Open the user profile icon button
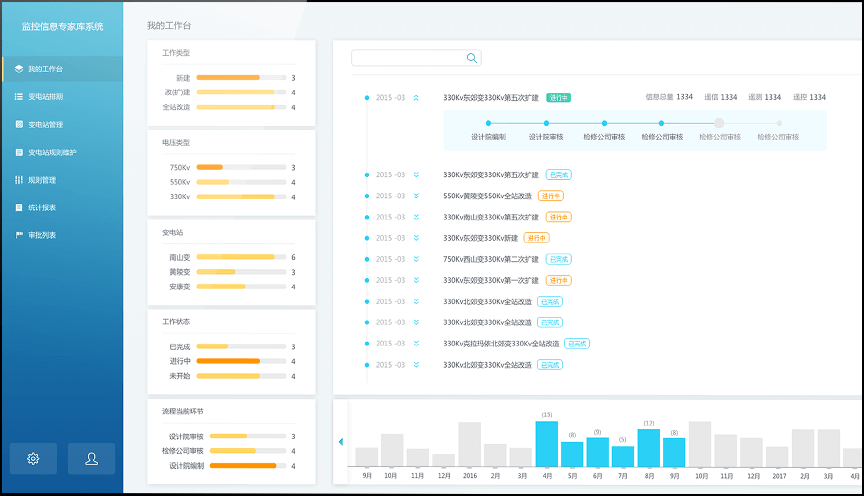This screenshot has width=864, height=496. pyautogui.click(x=91, y=458)
